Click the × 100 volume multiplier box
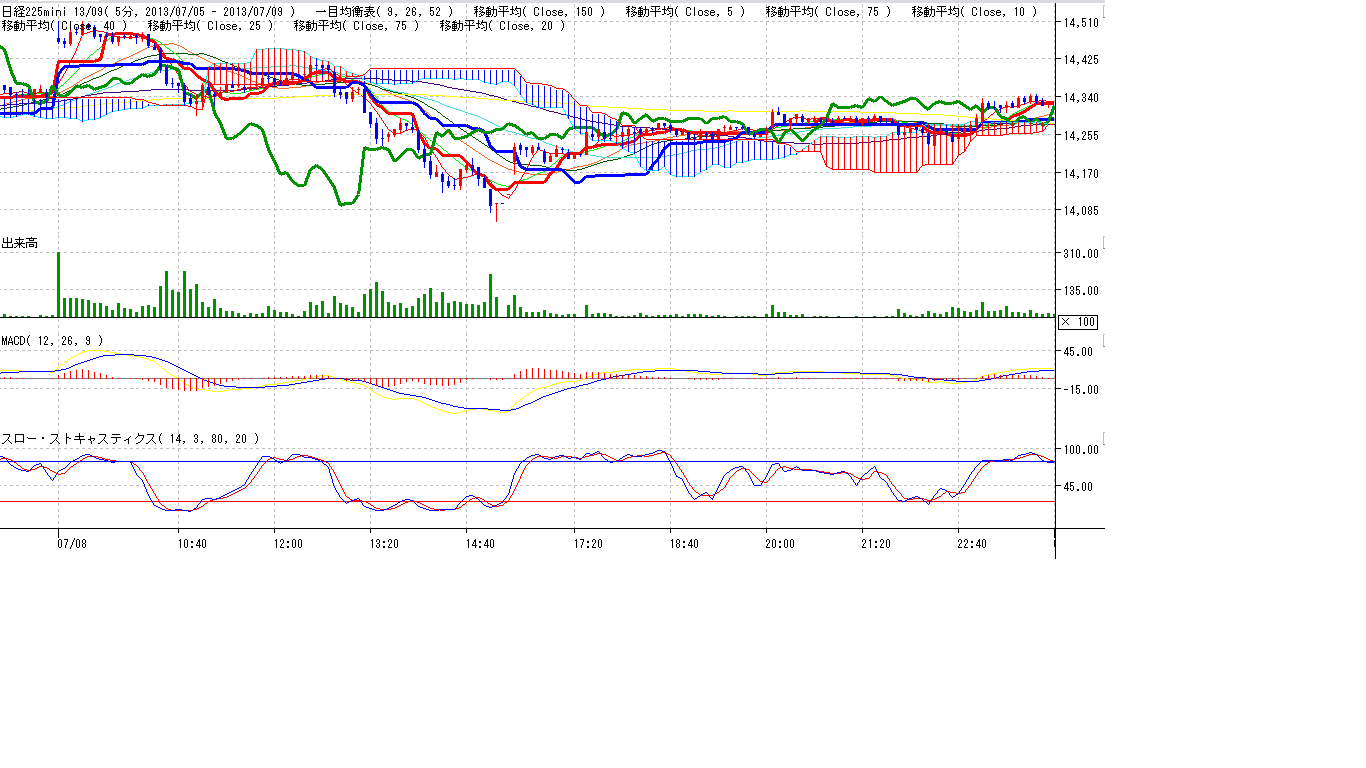The image size is (1366, 768). coord(1078,321)
